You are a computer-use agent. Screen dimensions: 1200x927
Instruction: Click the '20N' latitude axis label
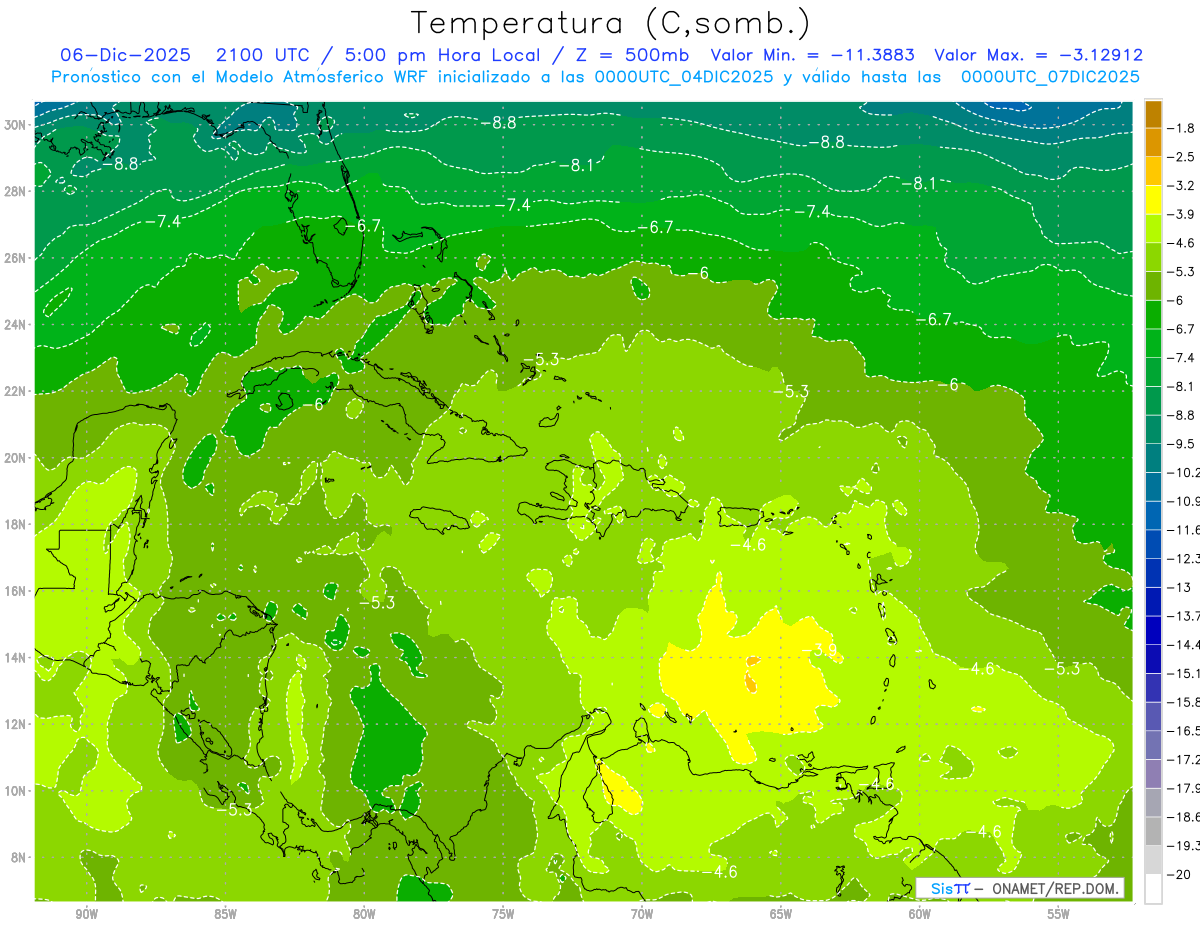pos(15,458)
